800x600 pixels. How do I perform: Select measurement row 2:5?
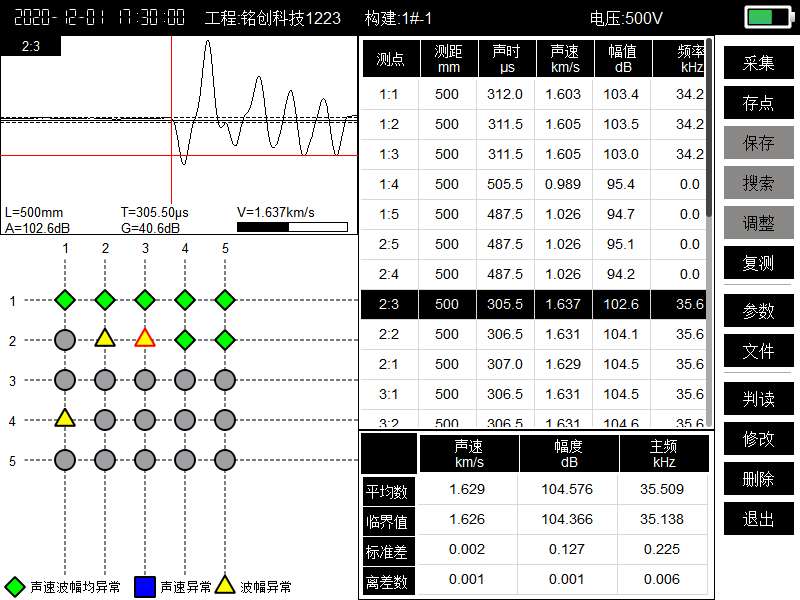click(533, 244)
